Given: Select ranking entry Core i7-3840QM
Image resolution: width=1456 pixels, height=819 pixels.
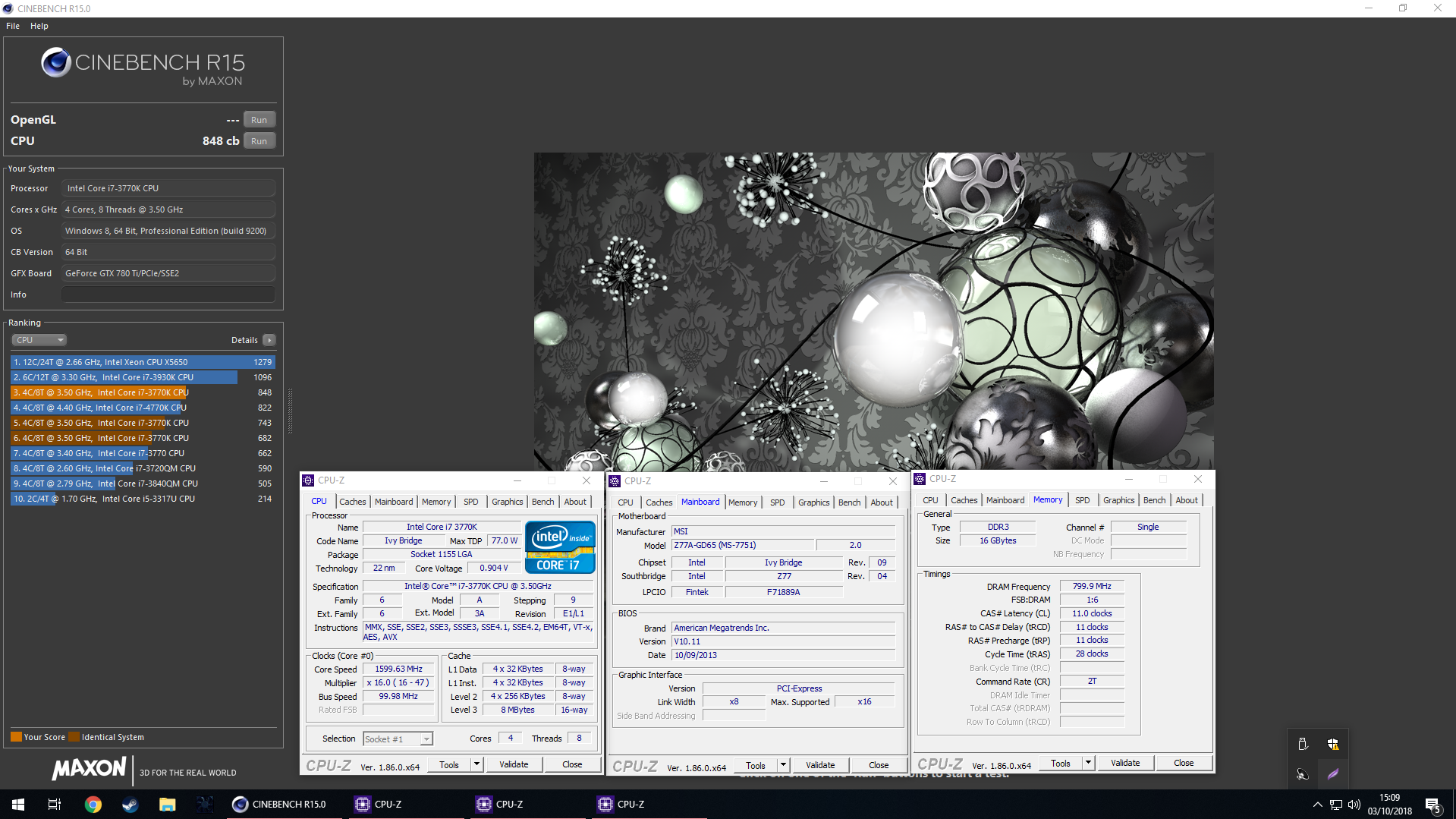Looking at the screenshot, I should point(143,484).
